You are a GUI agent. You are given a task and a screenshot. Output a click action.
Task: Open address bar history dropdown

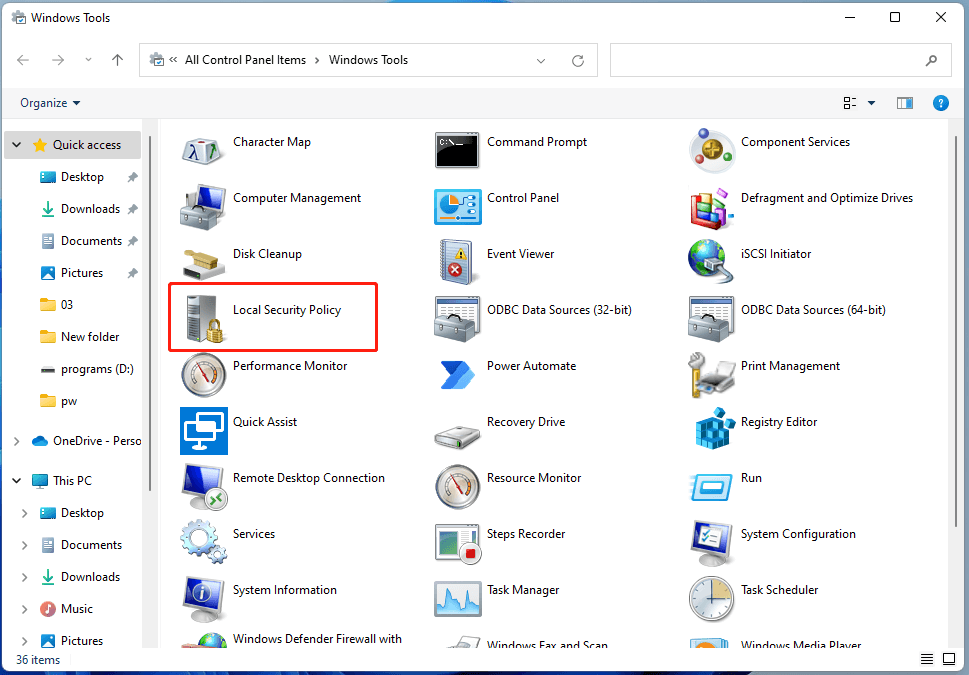pos(541,61)
